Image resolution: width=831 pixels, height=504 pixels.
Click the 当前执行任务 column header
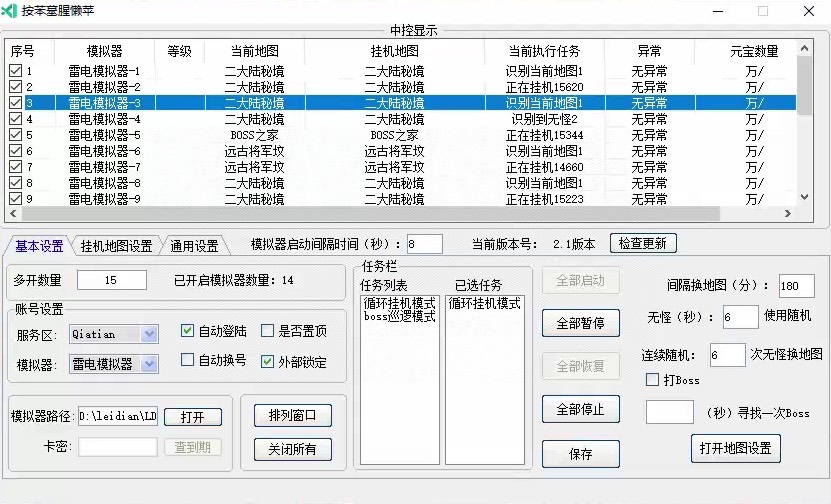(x=544, y=51)
